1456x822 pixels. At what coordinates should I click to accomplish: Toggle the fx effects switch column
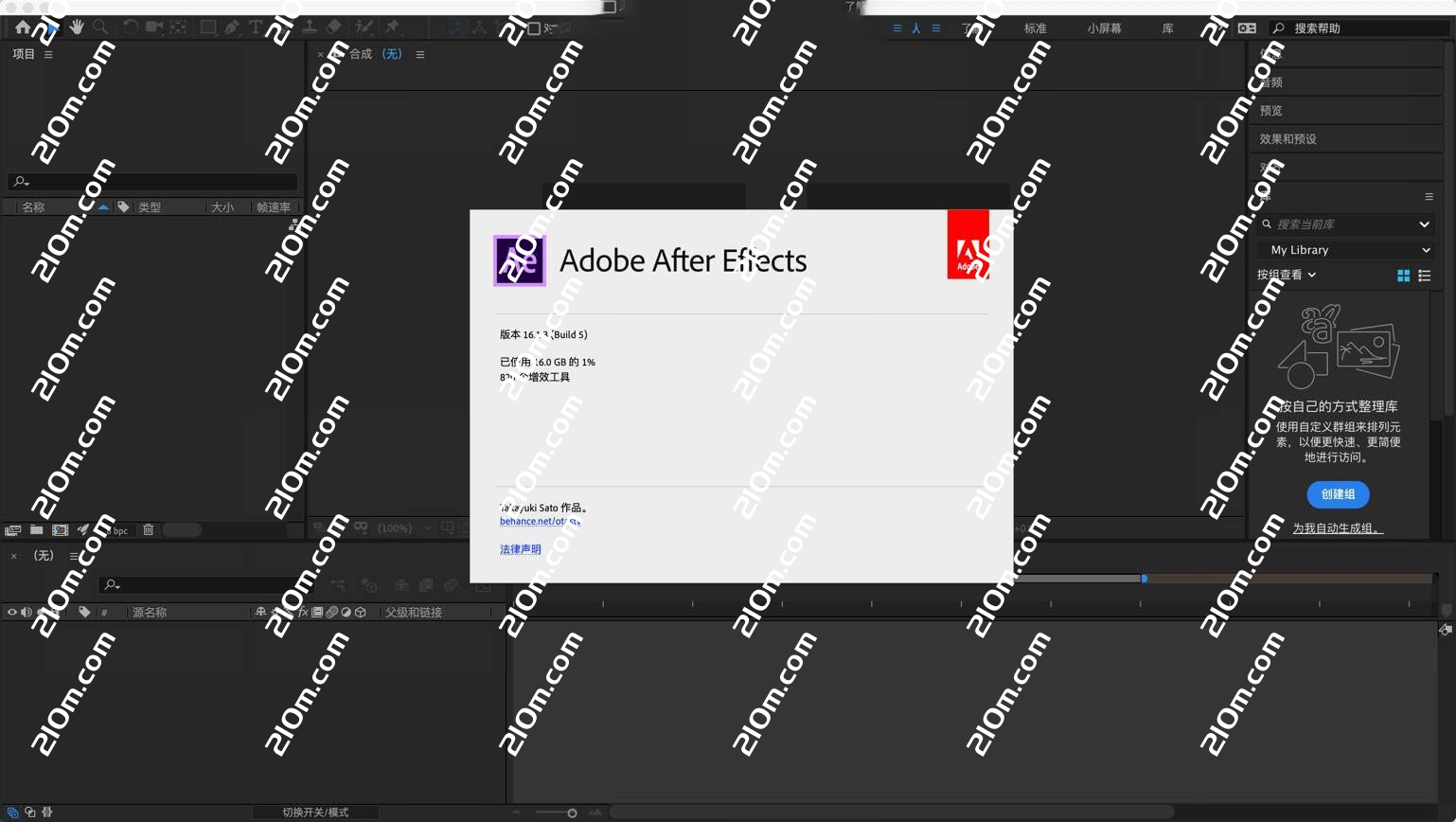[304, 612]
